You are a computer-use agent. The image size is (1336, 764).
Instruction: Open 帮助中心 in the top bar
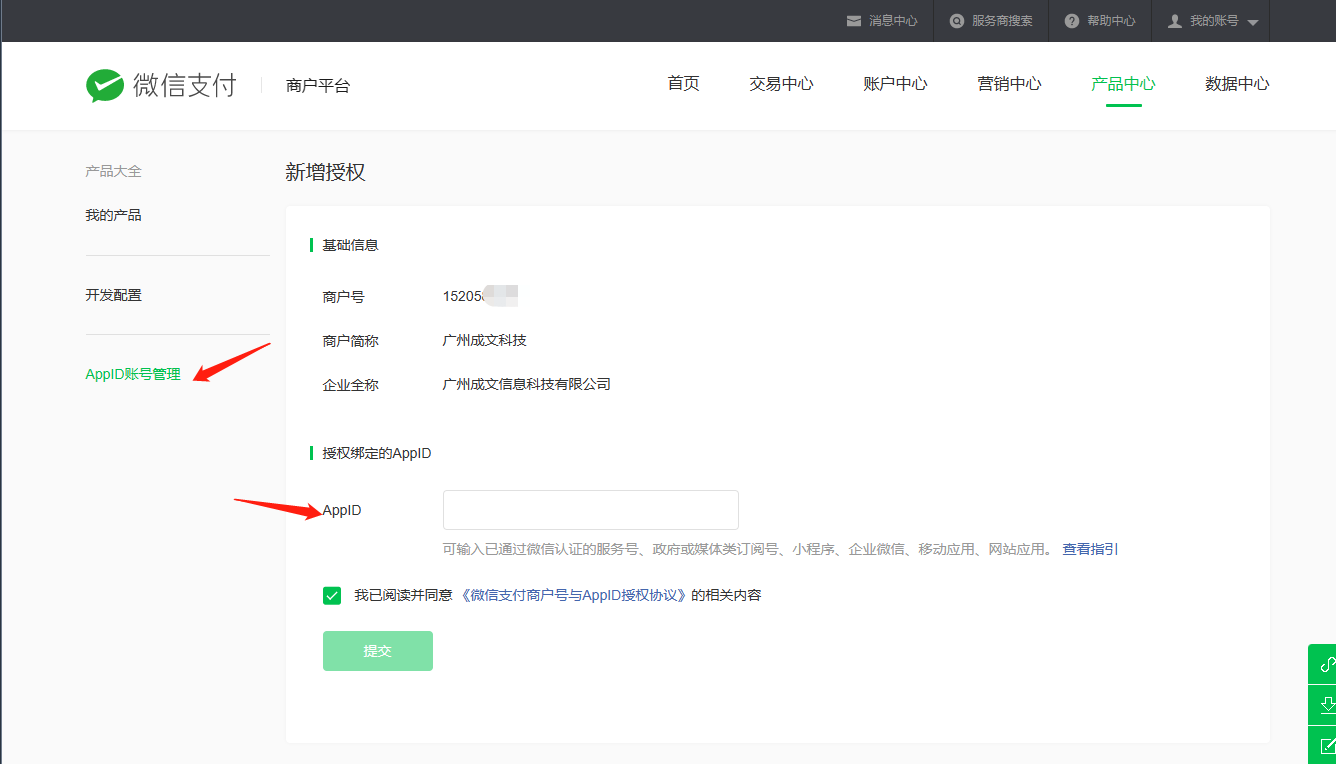point(1111,20)
